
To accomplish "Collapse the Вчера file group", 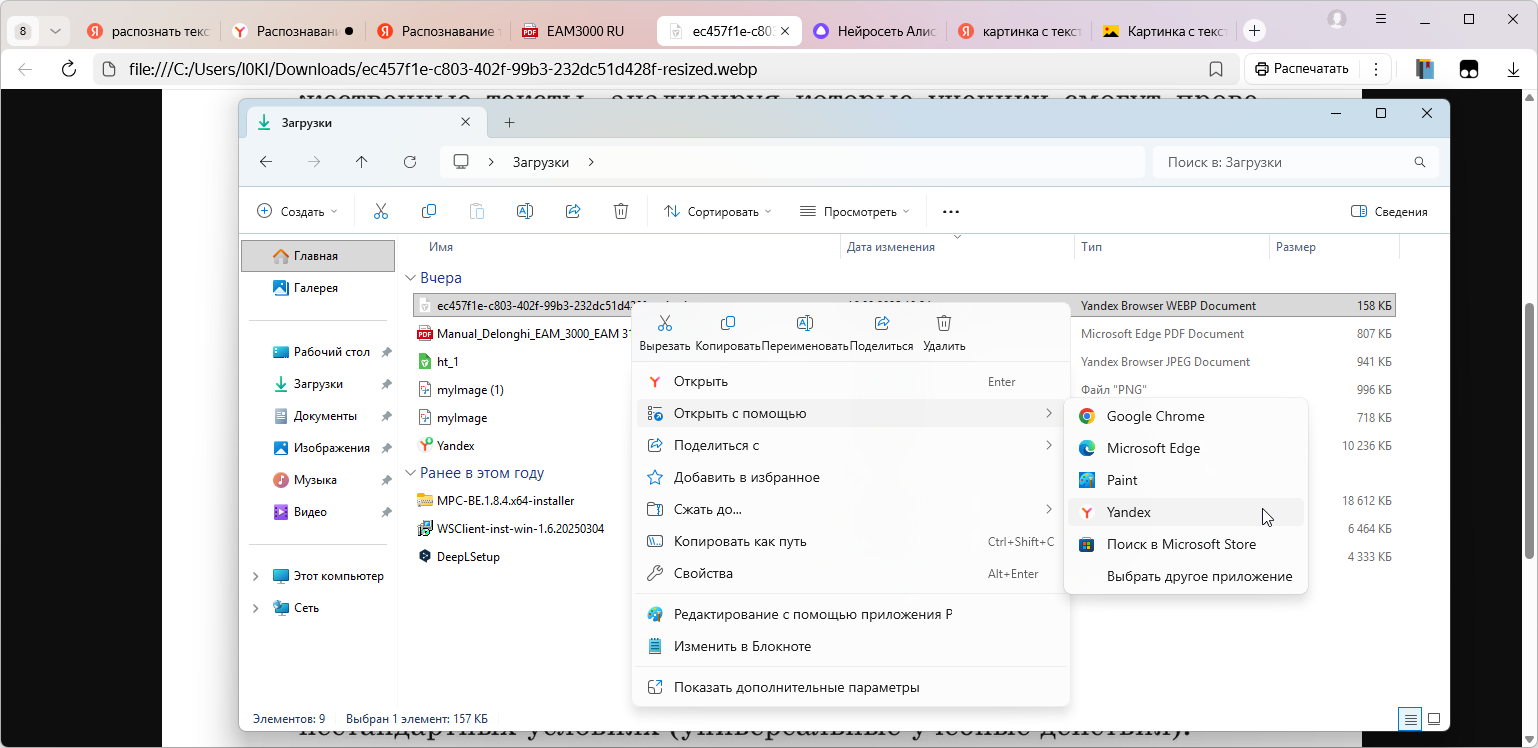I will pyautogui.click(x=411, y=277).
